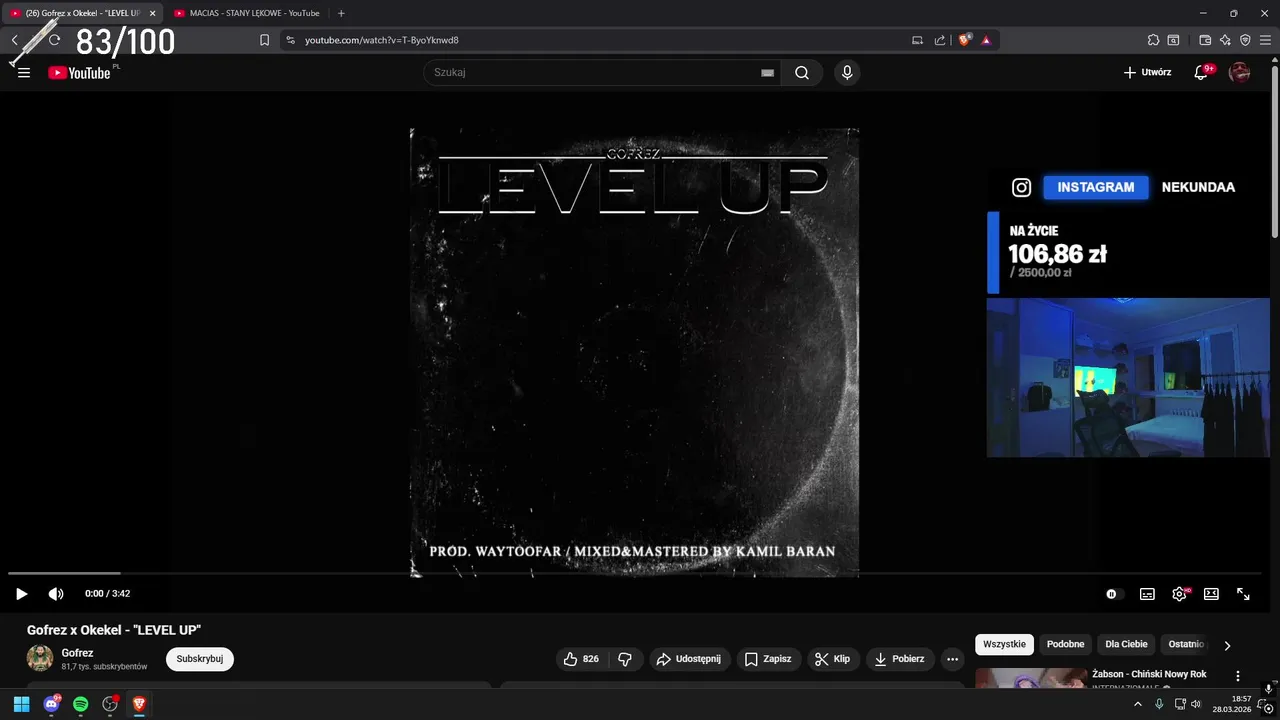
Task: Open a new browser tab
Action: pyautogui.click(x=341, y=13)
